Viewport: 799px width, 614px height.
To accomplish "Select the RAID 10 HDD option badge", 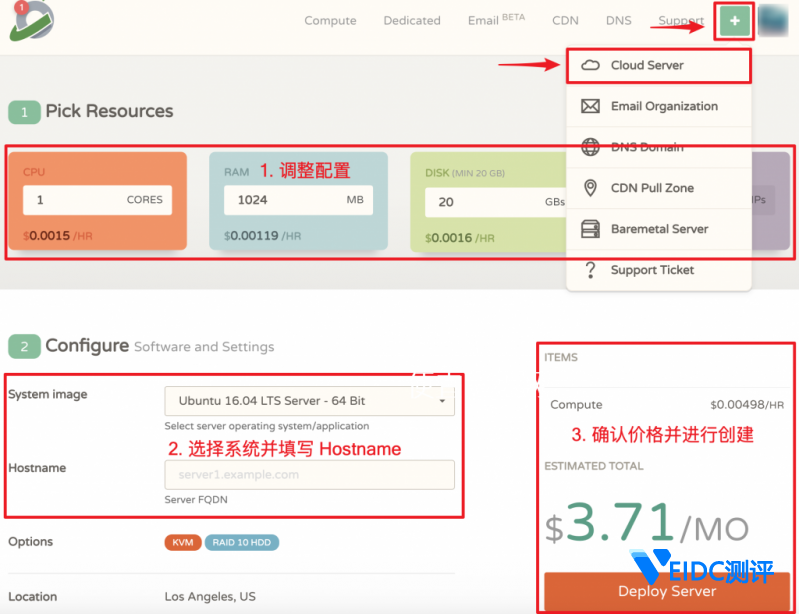I will 242,542.
